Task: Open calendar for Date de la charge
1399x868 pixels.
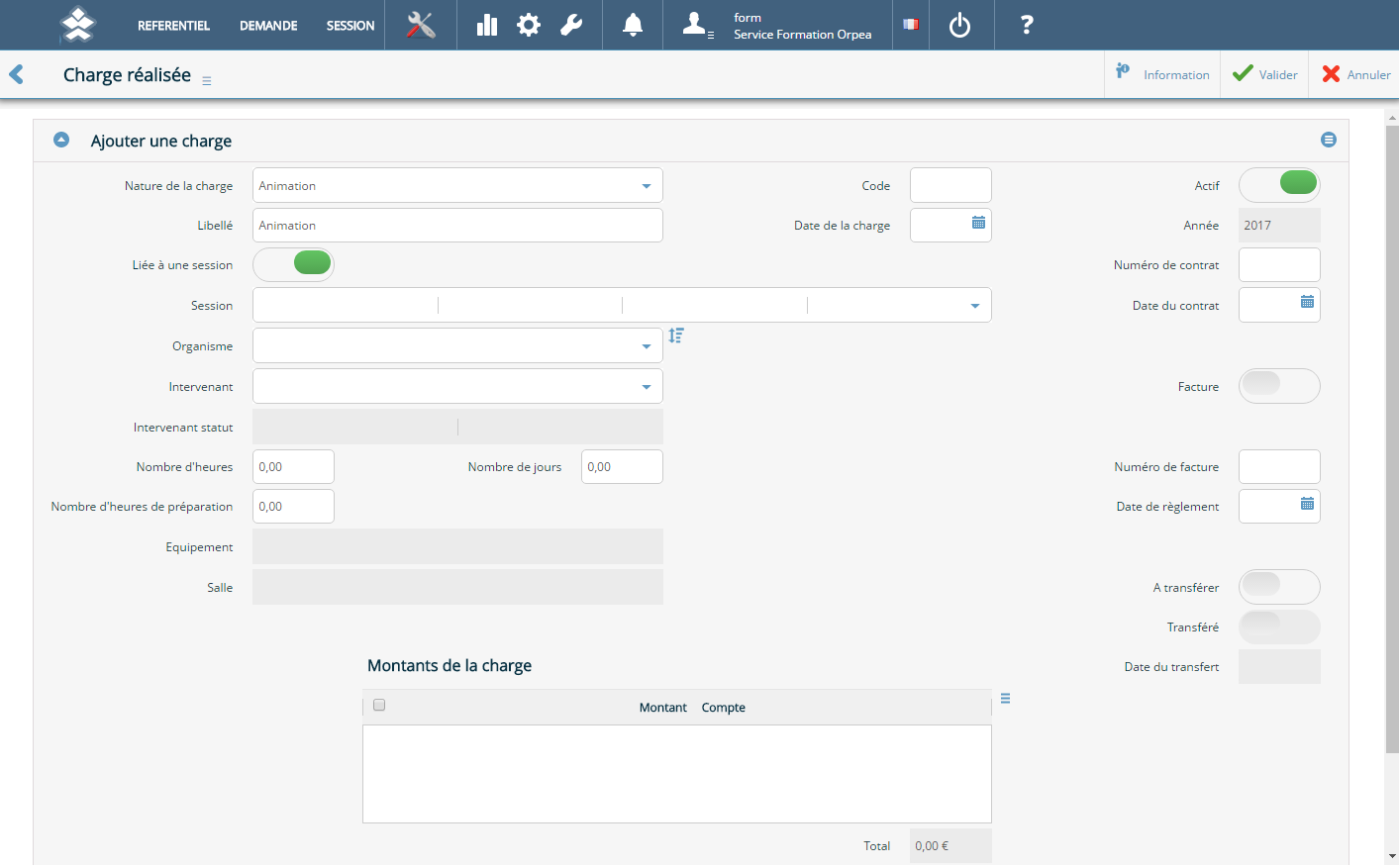Action: (x=978, y=223)
